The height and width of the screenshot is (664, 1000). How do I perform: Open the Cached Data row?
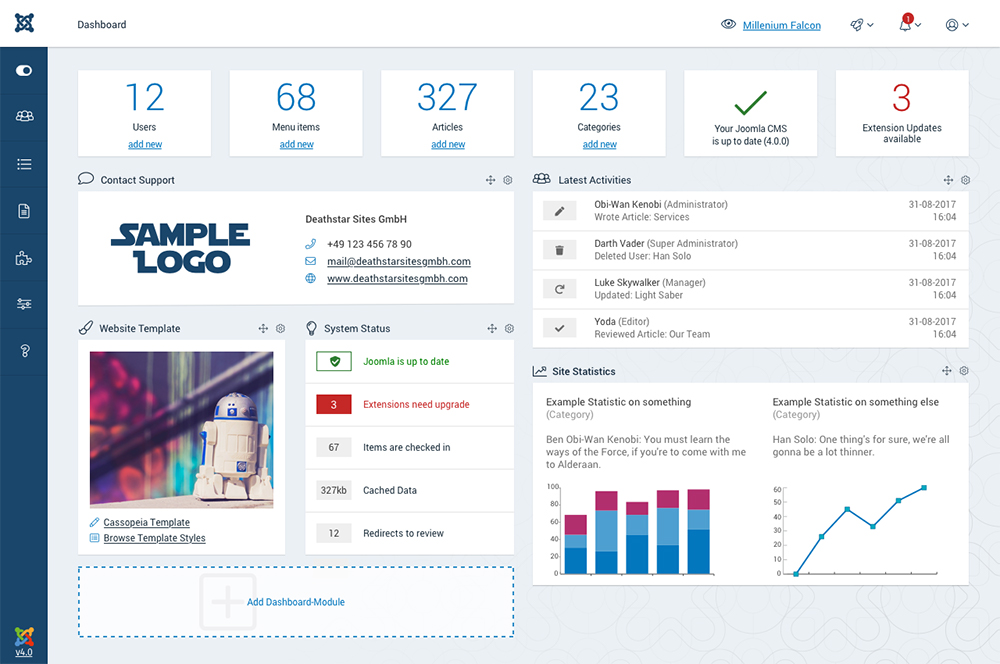coord(409,491)
